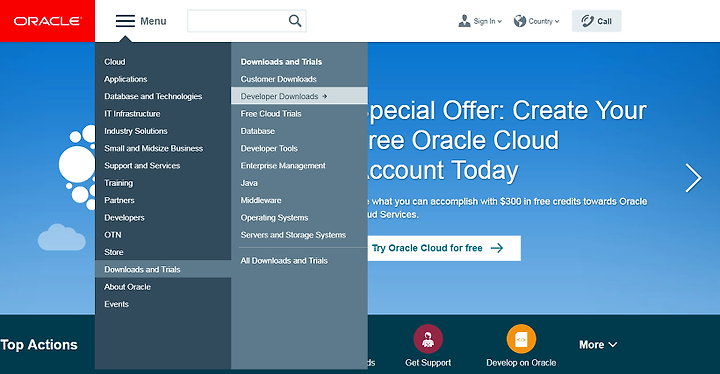
Task: Open the Cloud menu item
Action: coord(115,62)
